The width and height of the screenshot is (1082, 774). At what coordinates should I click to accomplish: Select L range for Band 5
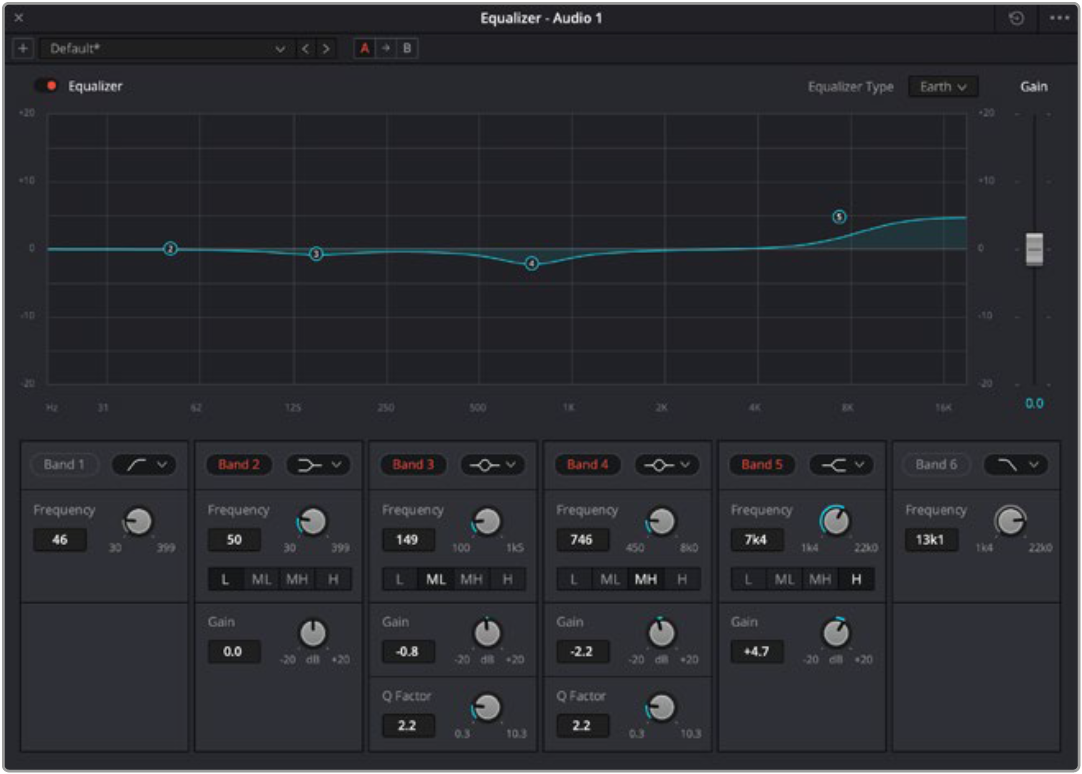[748, 579]
